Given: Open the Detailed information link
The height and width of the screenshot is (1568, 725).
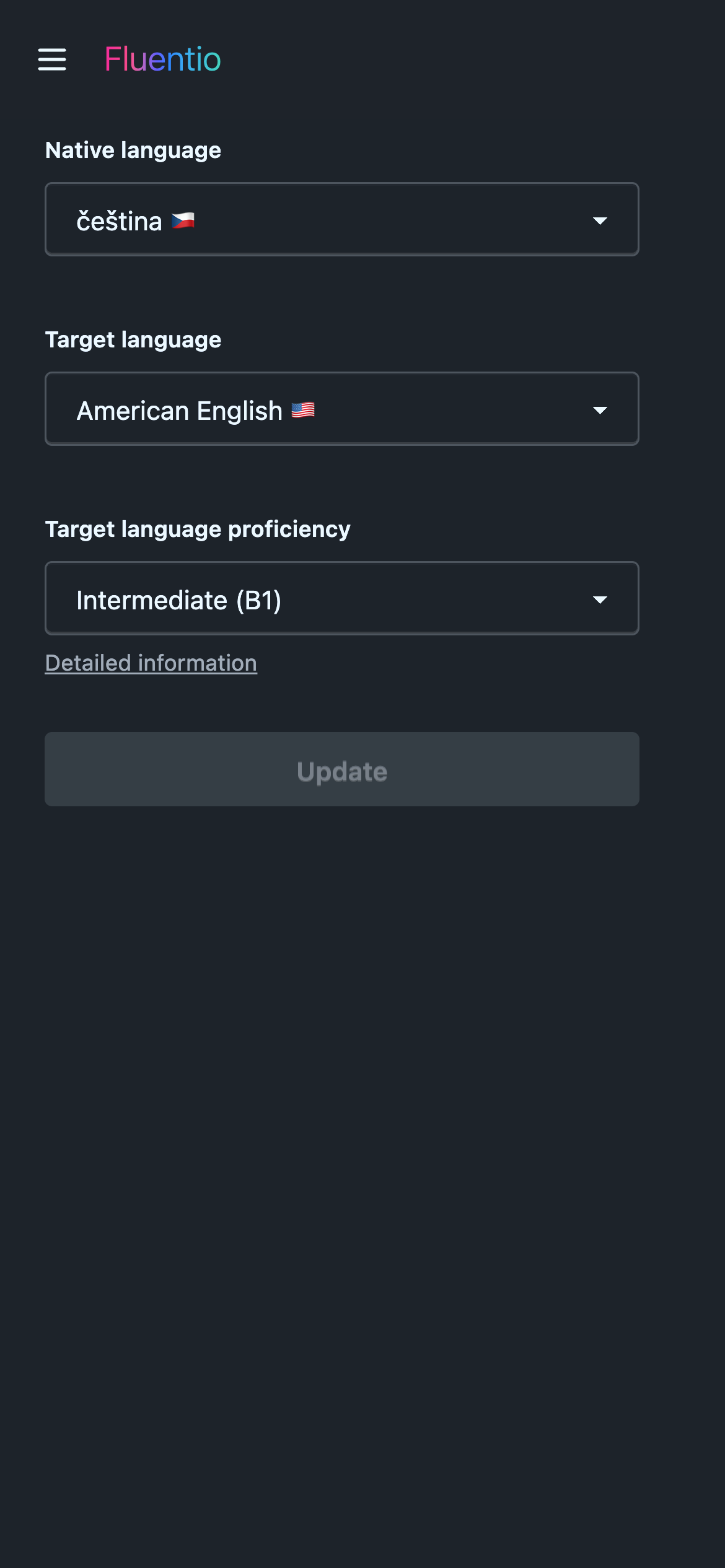Looking at the screenshot, I should pos(151,663).
